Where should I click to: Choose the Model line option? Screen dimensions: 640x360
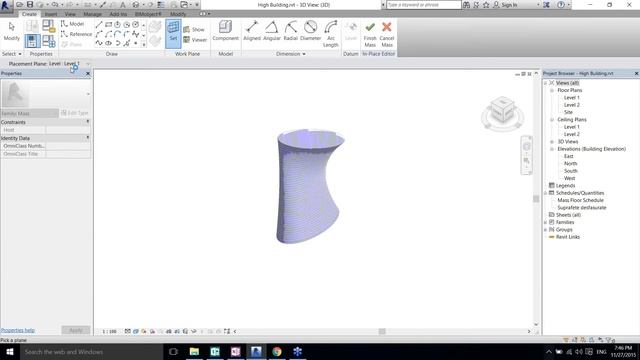click(72, 24)
